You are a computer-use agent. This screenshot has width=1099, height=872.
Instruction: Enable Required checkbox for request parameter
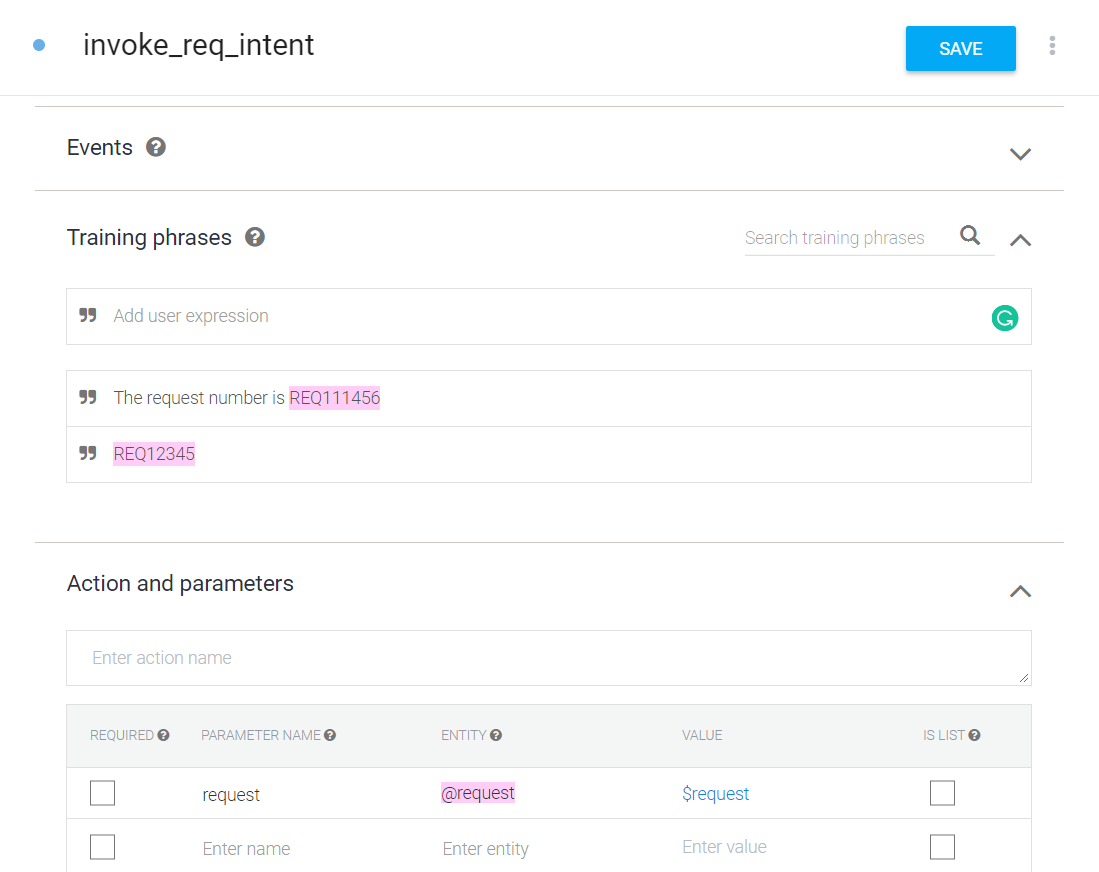coord(102,793)
